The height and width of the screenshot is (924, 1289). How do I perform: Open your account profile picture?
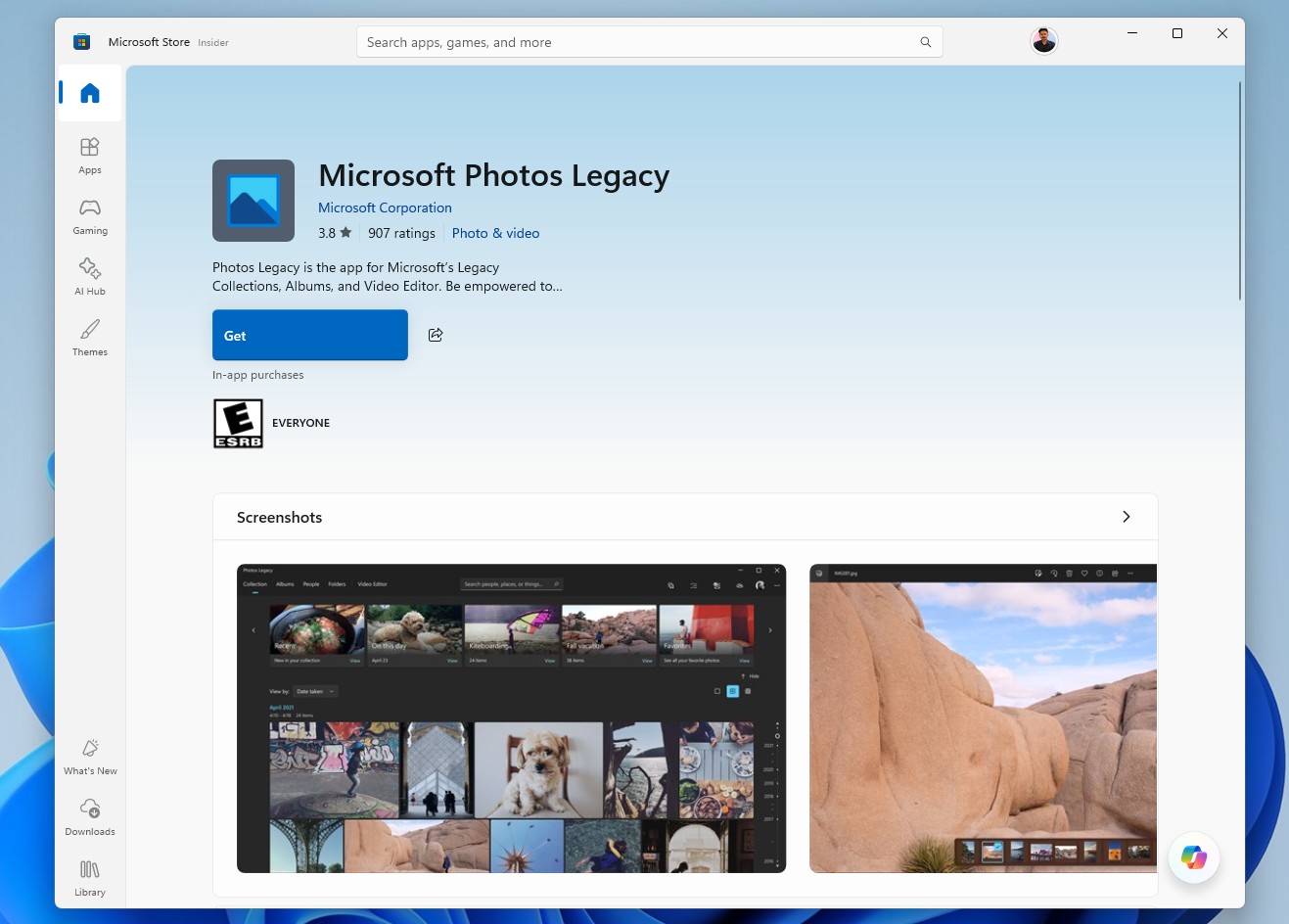click(1043, 40)
